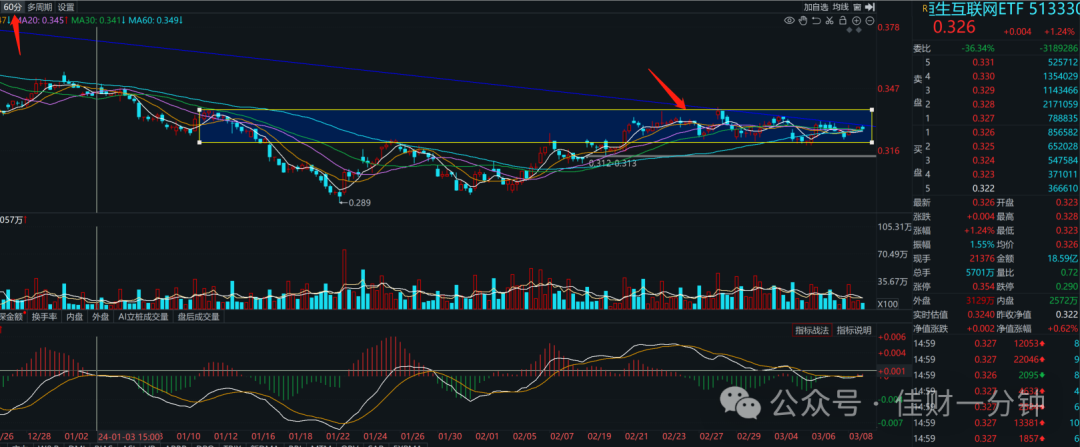Click the 0.312-0.313 annotation on chart
Image resolution: width=1080 pixels, height=447 pixels.
click(613, 163)
